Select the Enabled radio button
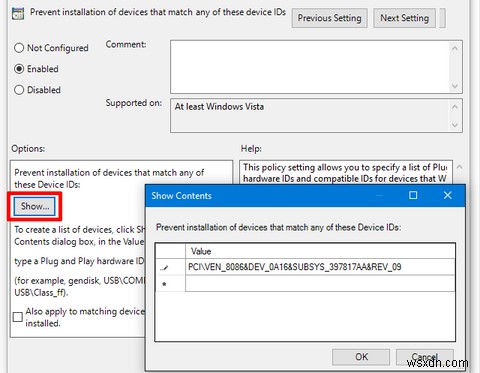The width and height of the screenshot is (480, 373). click(19, 69)
